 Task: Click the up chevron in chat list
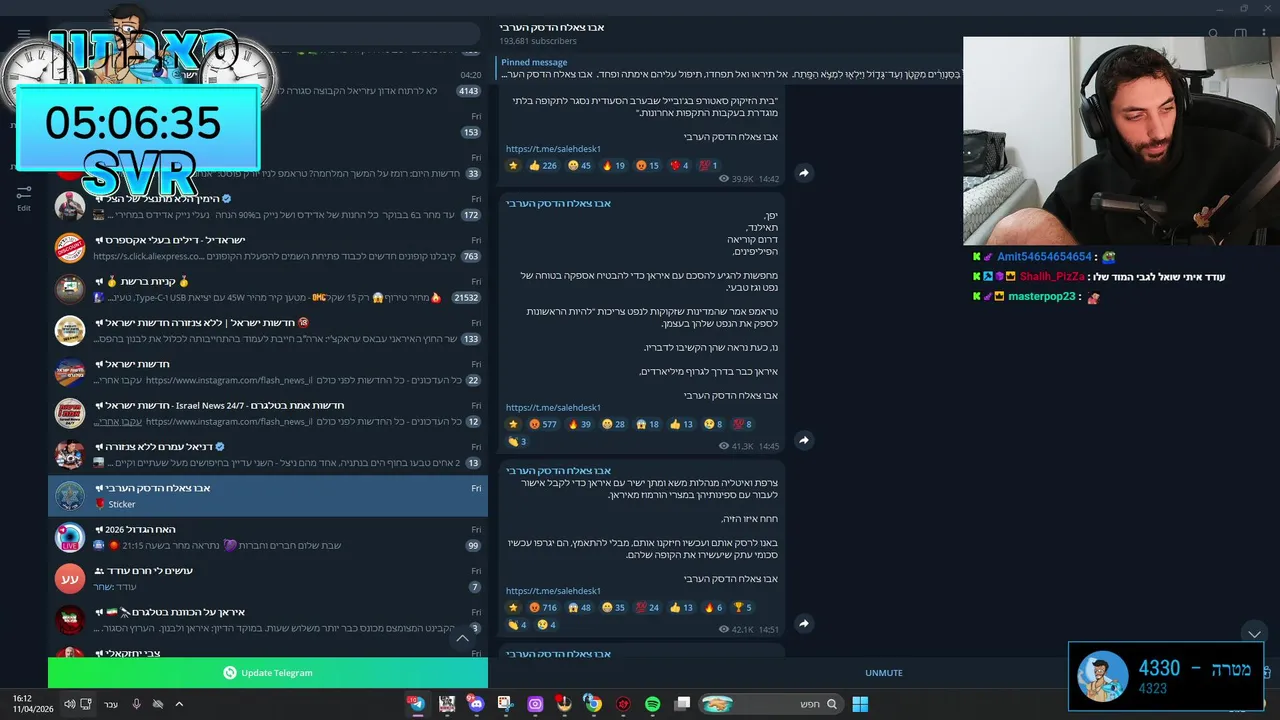point(462,638)
